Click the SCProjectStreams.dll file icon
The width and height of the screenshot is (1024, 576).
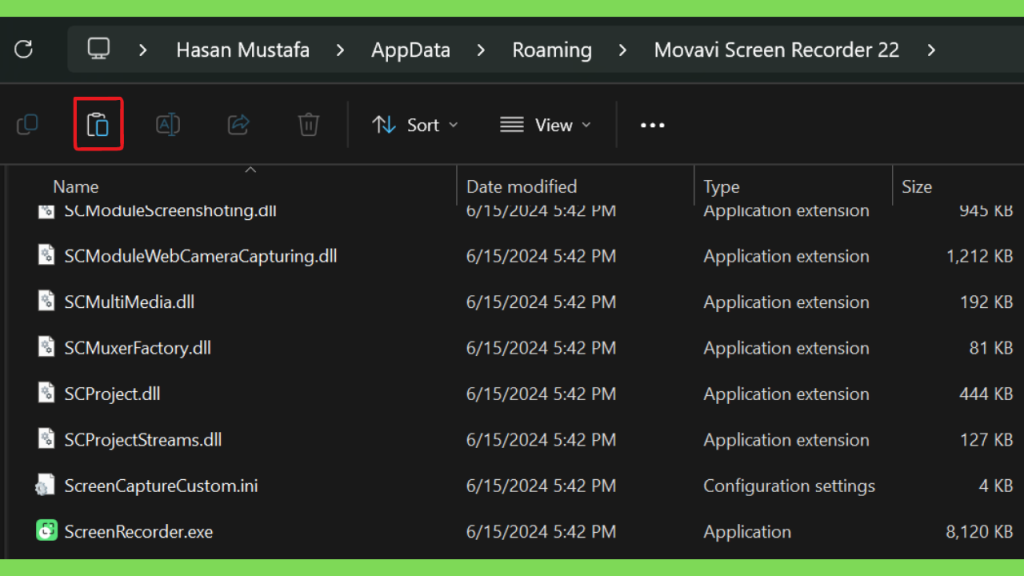[46, 439]
